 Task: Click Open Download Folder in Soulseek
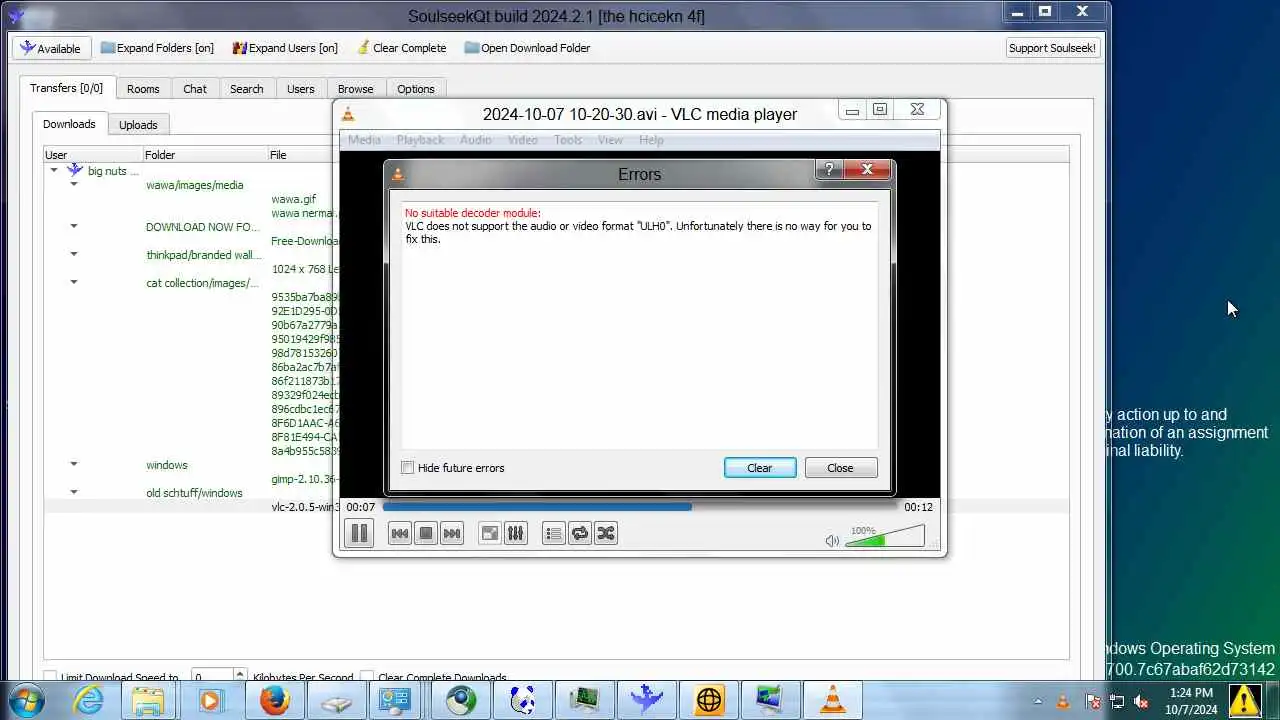pyautogui.click(x=527, y=48)
